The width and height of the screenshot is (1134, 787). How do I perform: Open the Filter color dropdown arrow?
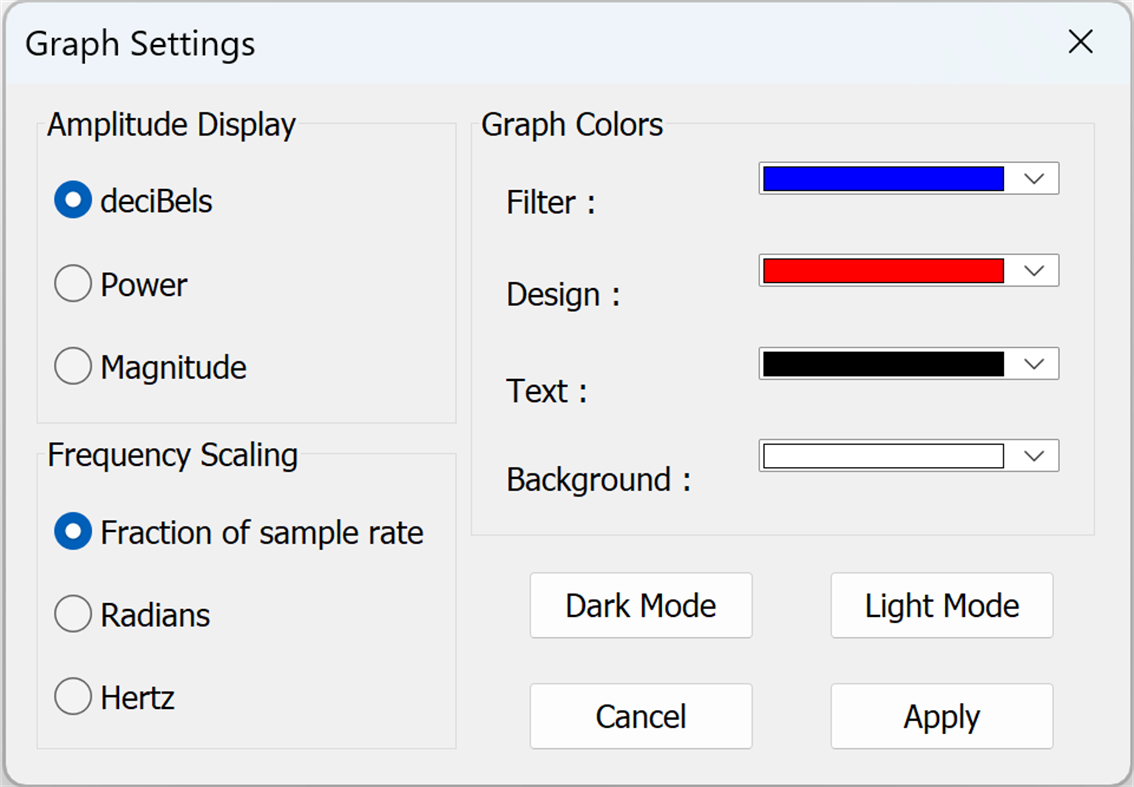tap(1034, 179)
